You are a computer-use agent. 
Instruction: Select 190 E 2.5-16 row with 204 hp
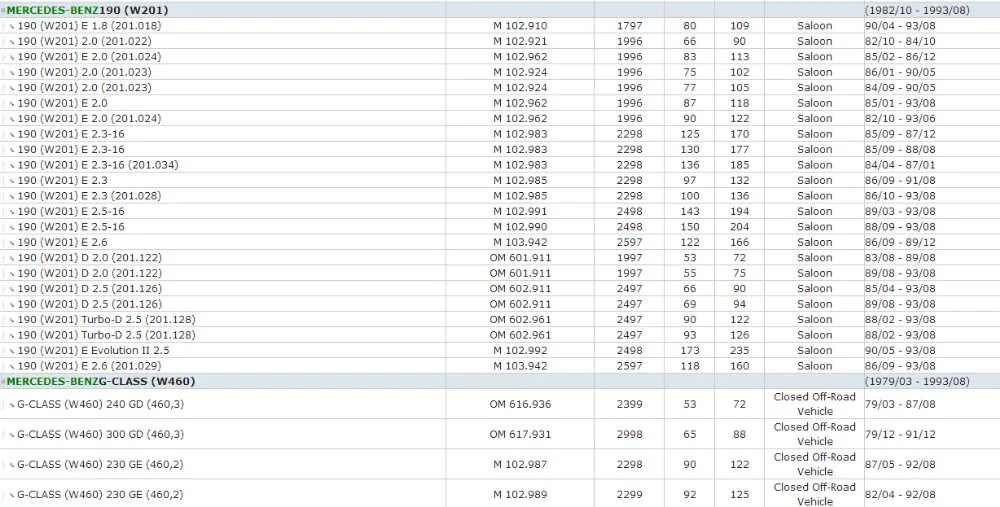[500, 226]
